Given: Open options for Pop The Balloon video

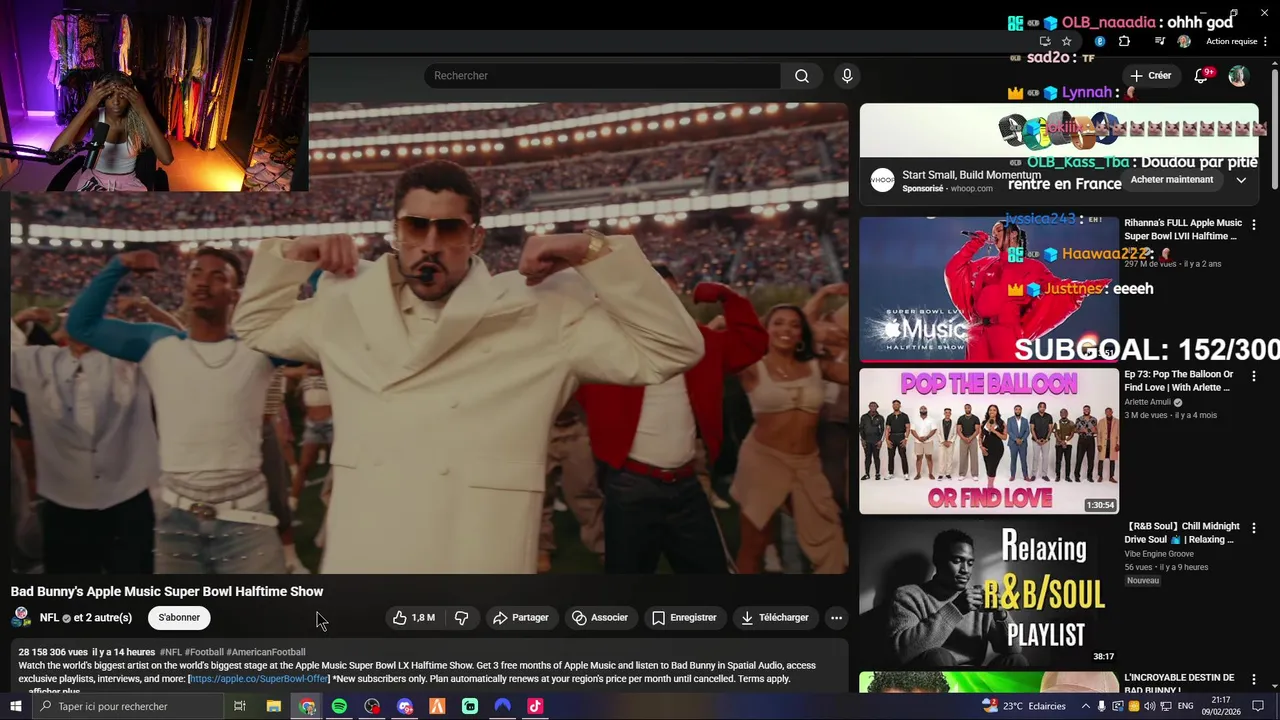Looking at the screenshot, I should 1253,376.
